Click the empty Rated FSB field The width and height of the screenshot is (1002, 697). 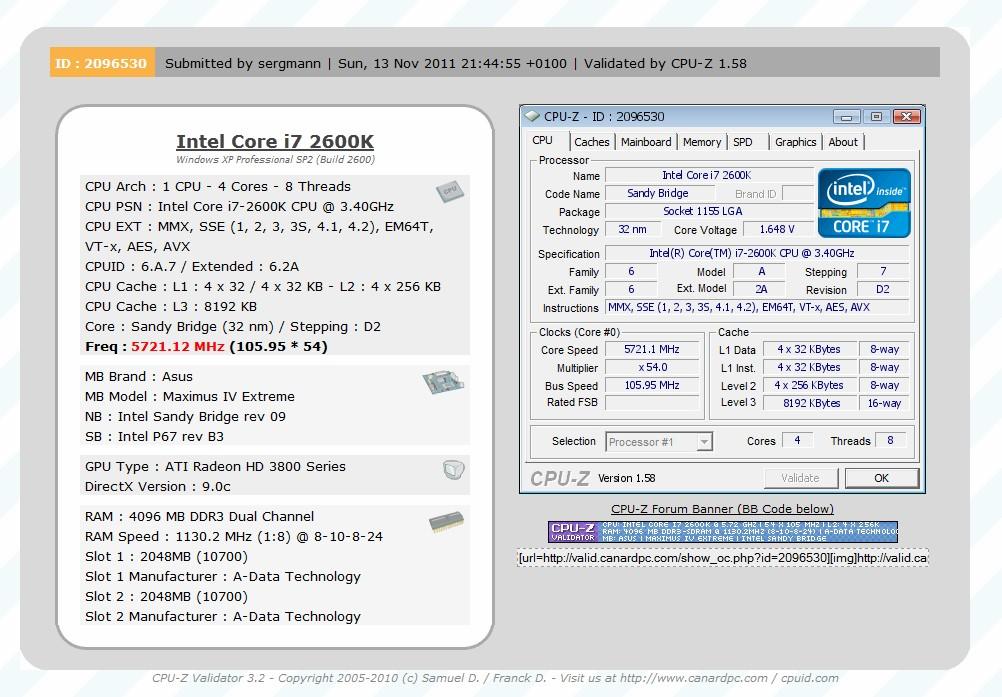(652, 403)
